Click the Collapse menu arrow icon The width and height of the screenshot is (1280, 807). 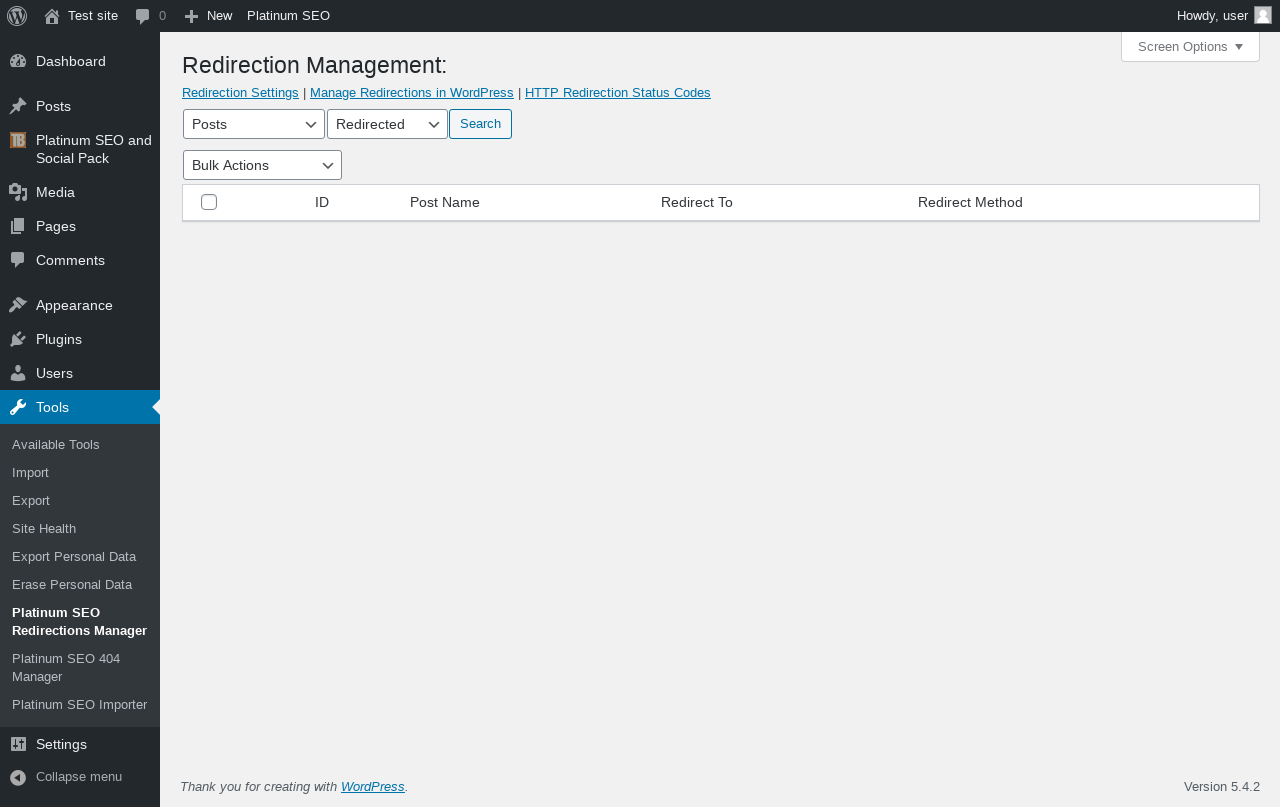coord(18,777)
